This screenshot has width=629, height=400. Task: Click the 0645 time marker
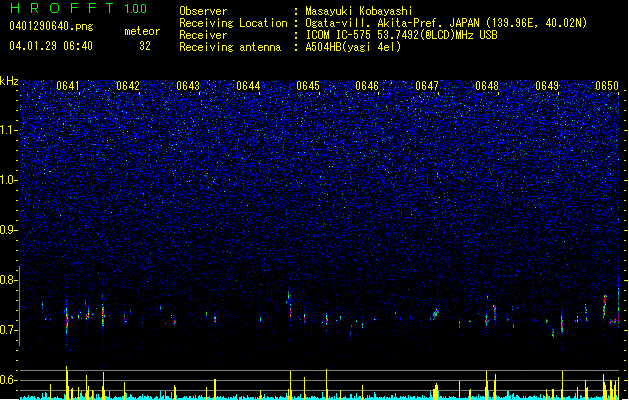click(x=308, y=86)
